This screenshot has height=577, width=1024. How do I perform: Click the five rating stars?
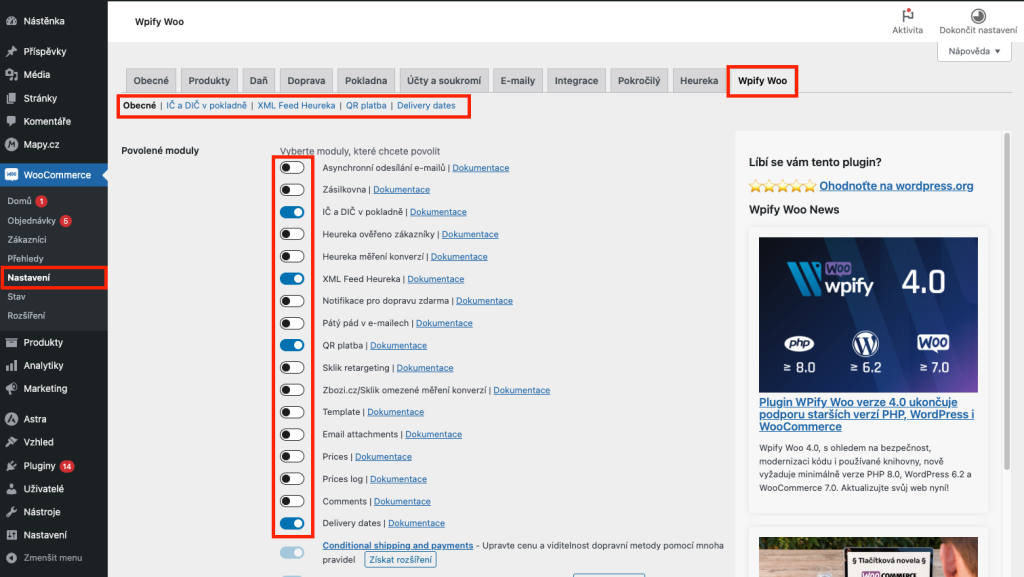(782, 186)
